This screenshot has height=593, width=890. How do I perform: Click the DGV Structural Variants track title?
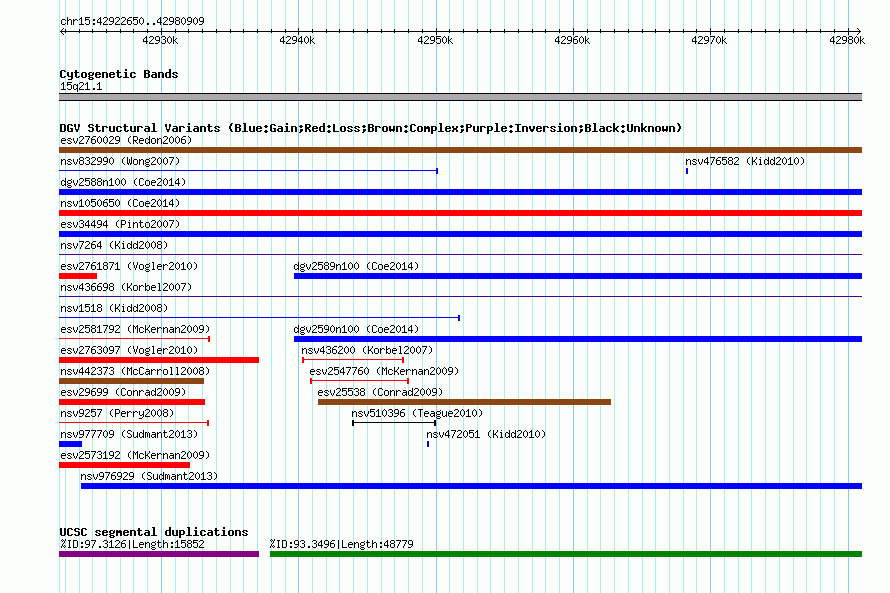(371, 128)
